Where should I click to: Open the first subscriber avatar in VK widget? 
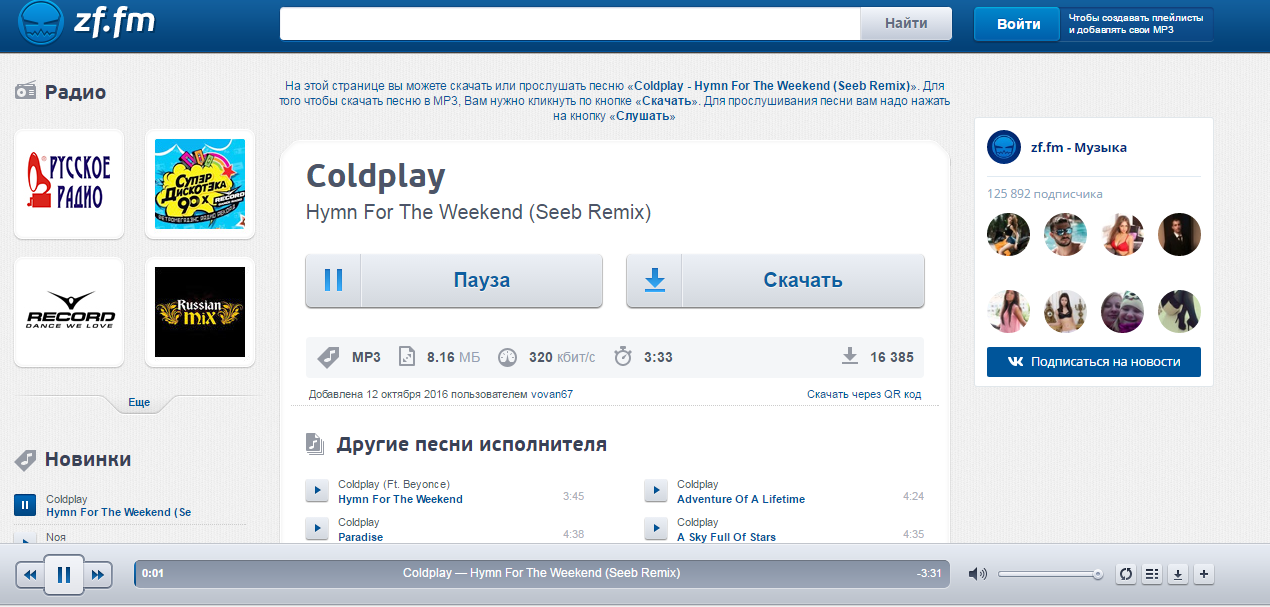point(1008,234)
